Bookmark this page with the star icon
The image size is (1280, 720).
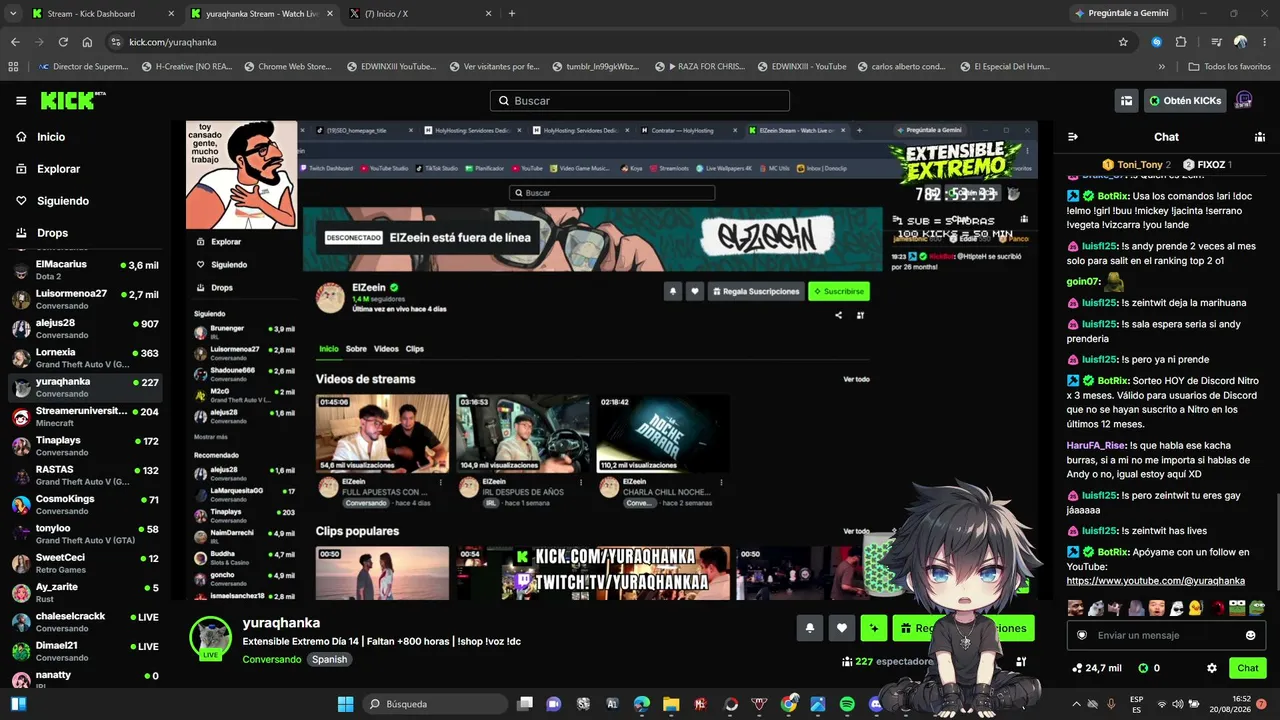click(x=1123, y=42)
